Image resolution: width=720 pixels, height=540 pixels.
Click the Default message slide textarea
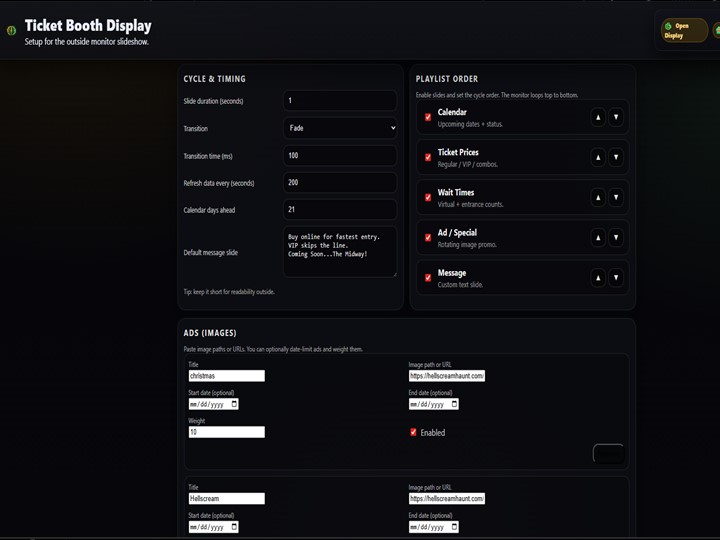[340, 252]
